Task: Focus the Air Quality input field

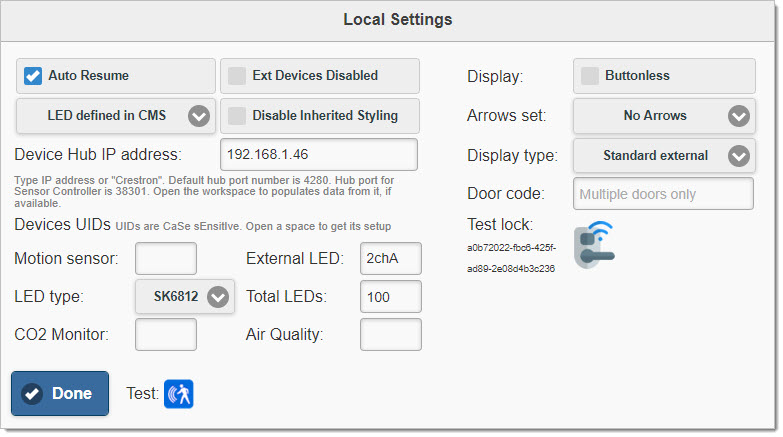Action: point(390,335)
